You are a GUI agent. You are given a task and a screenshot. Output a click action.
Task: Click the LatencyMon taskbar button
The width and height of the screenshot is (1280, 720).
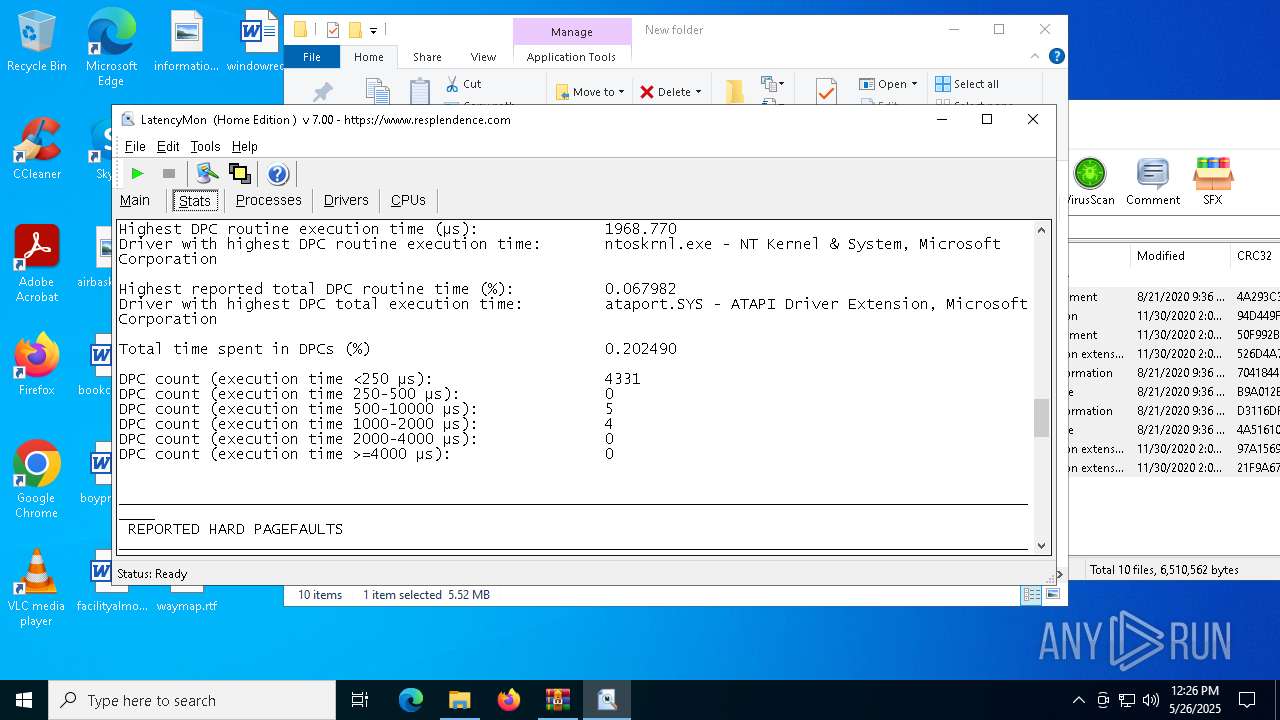[606, 700]
